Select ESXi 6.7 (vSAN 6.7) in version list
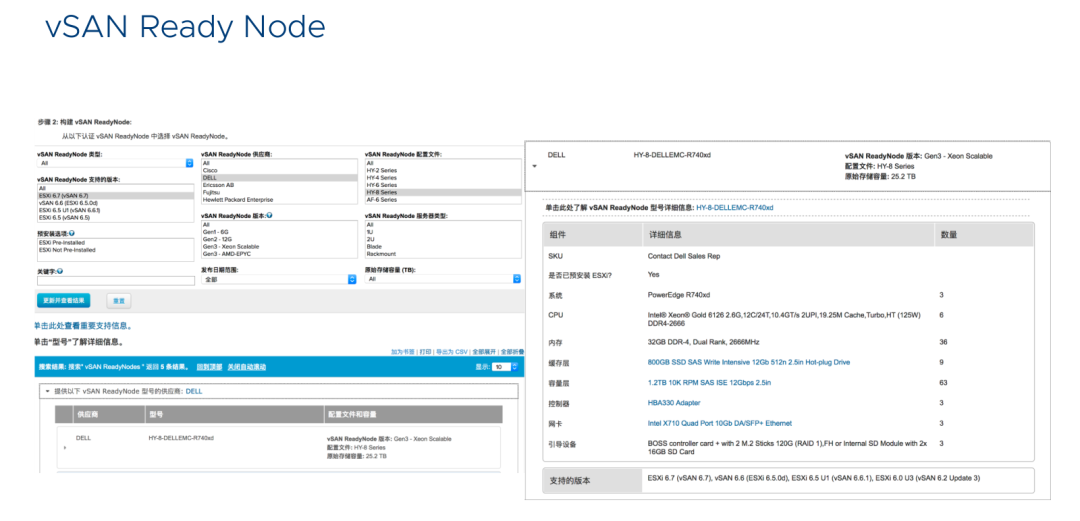 click(116, 196)
